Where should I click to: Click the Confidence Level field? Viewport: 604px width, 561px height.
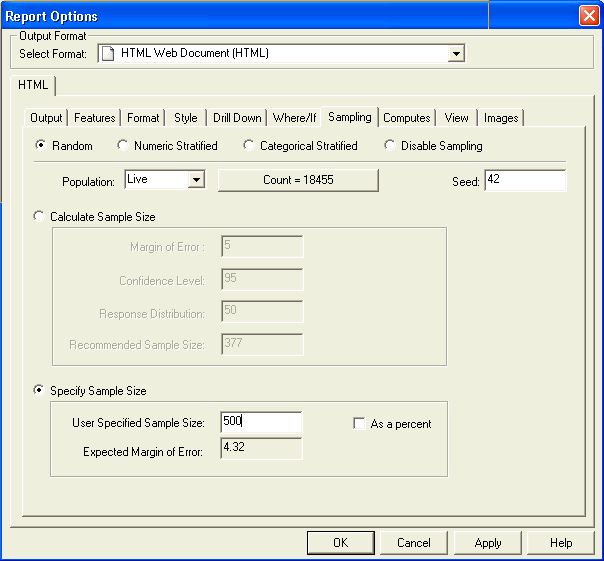coord(262,279)
